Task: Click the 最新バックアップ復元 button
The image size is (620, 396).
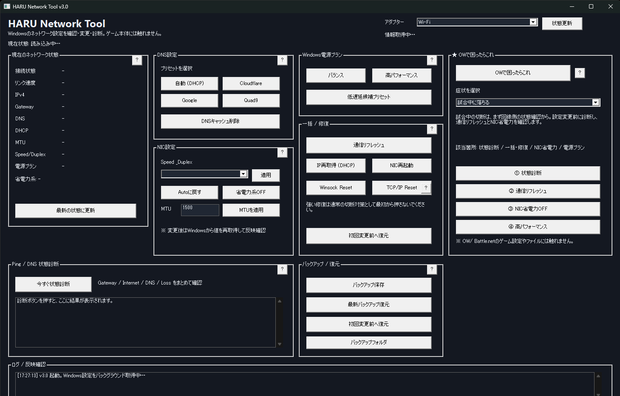Action: click(369, 305)
